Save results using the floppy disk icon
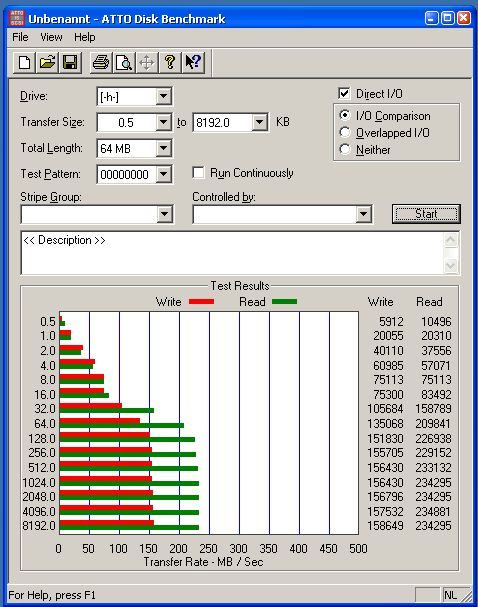478x607 pixels. [x=70, y=62]
